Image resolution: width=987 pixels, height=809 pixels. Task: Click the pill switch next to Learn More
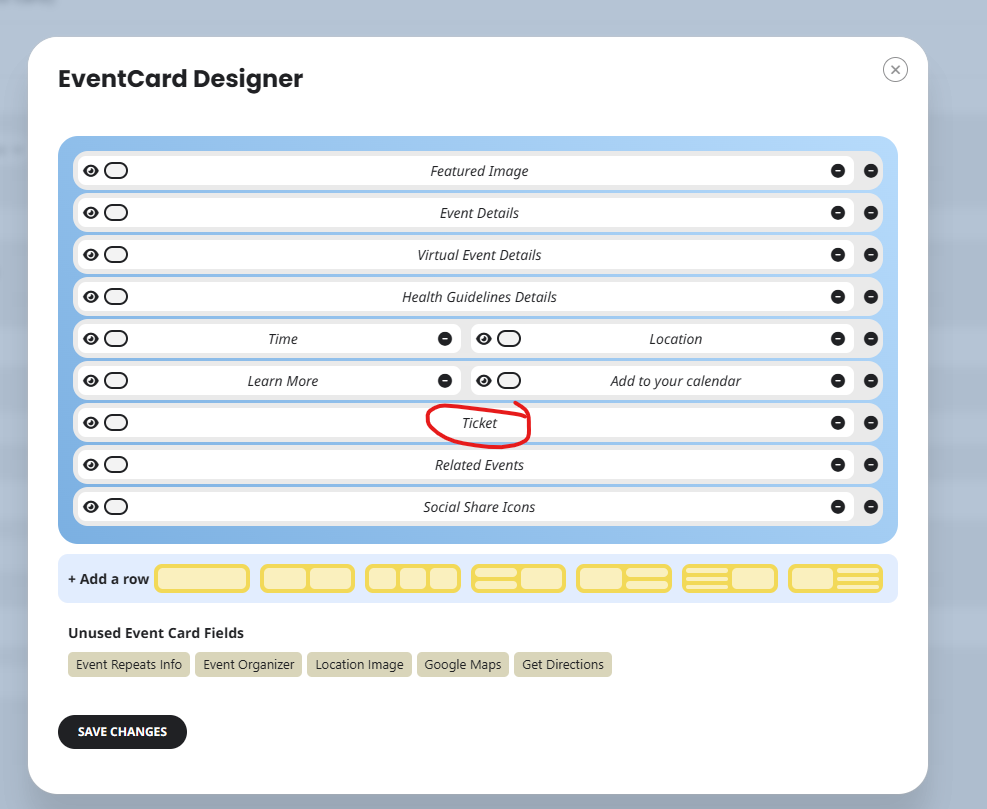116,380
